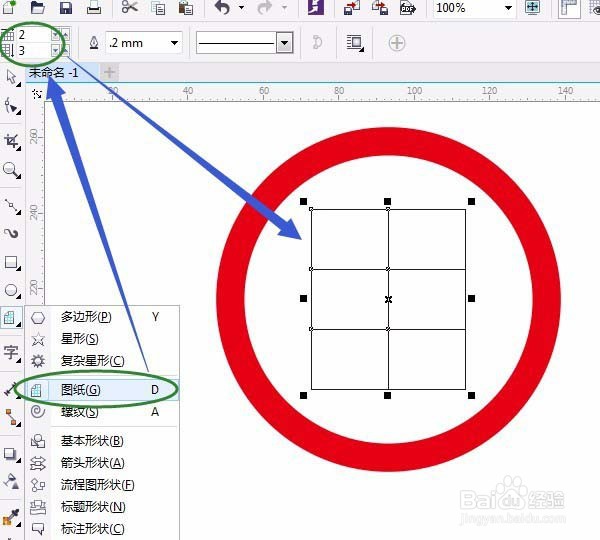The height and width of the screenshot is (540, 600).
Task: Click the greyed Redo arrow
Action: point(265,7)
